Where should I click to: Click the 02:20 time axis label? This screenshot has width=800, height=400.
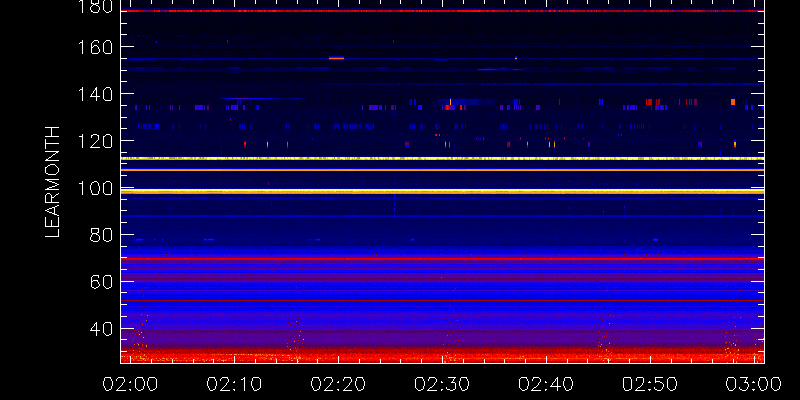[x=338, y=384]
